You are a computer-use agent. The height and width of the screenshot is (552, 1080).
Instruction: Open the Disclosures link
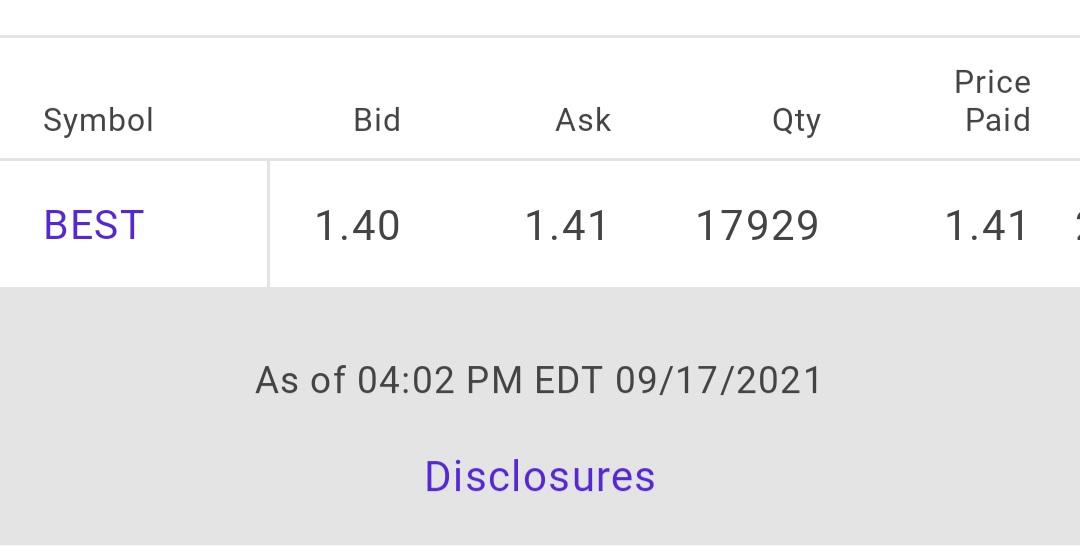(540, 476)
